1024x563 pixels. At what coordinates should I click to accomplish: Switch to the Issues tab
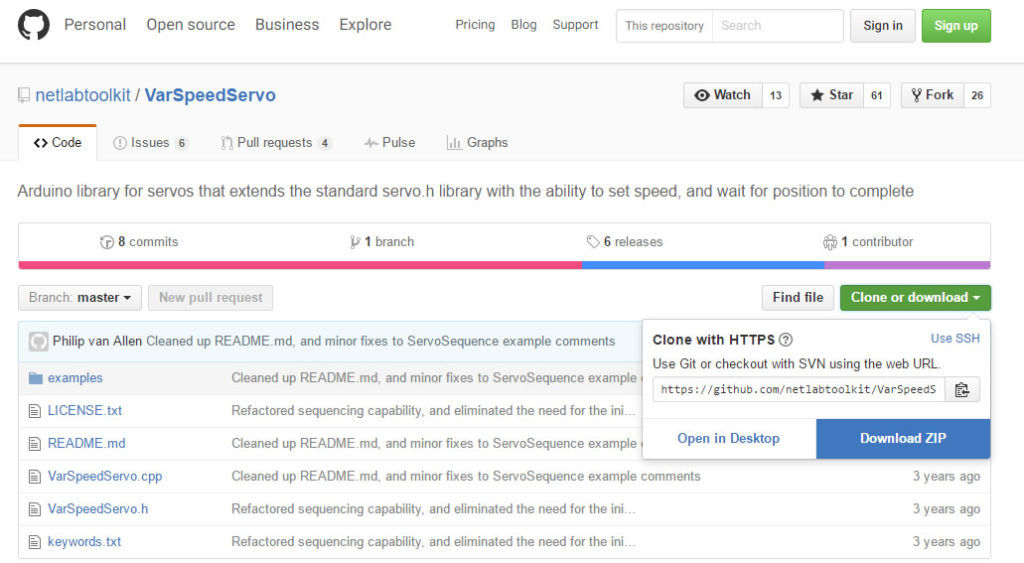(150, 143)
